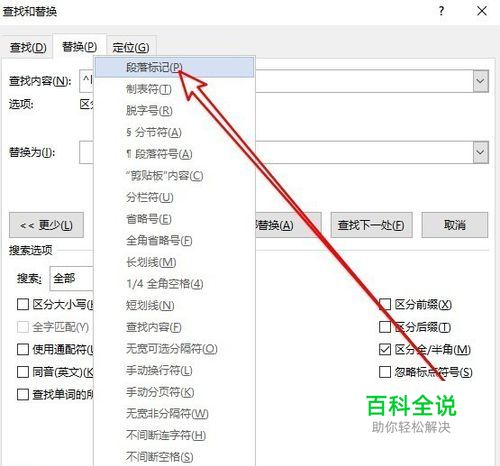The image size is (500, 466).
Task: Enable 忽略标点符号(S) checkbox
Action: point(385,372)
